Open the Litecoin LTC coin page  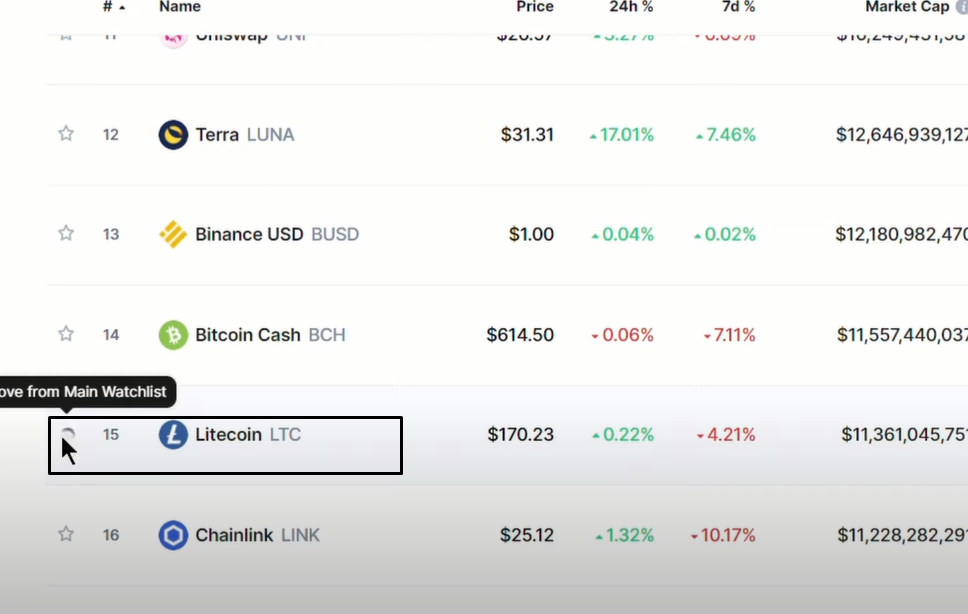(x=248, y=434)
